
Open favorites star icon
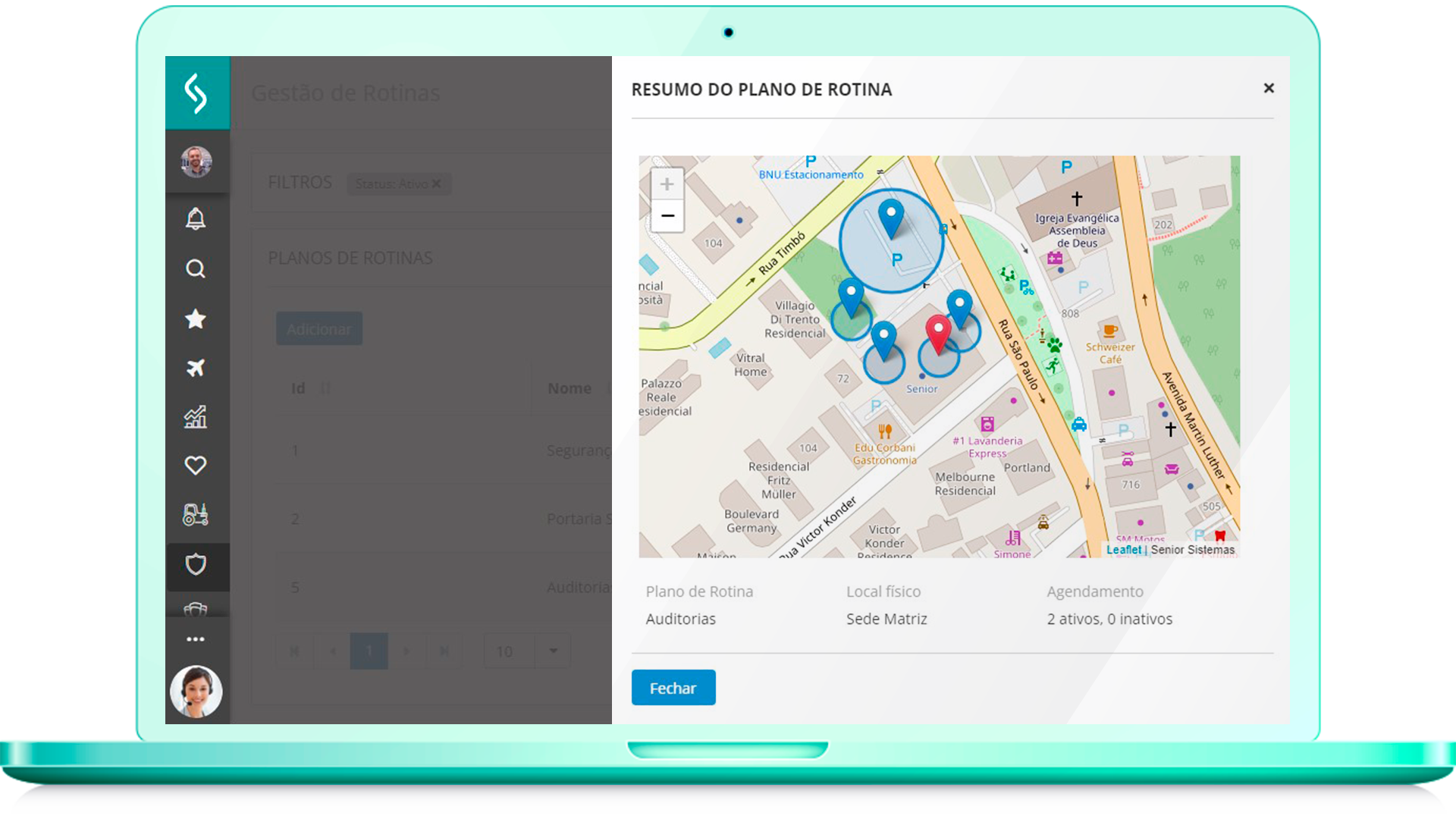196,318
